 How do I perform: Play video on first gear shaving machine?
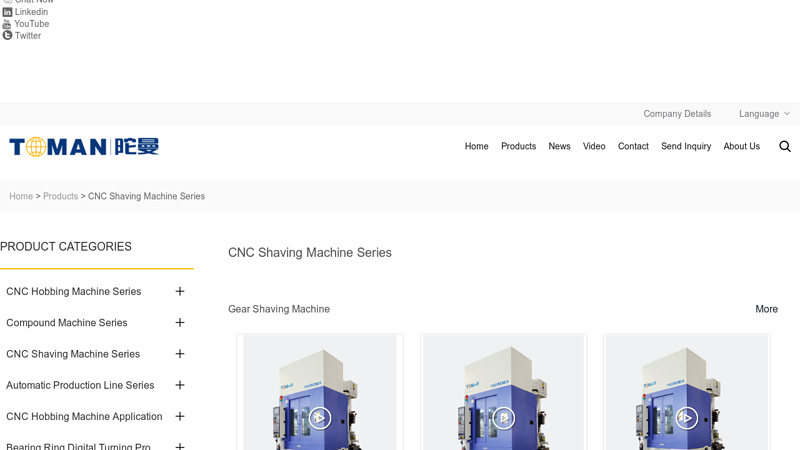[320, 418]
